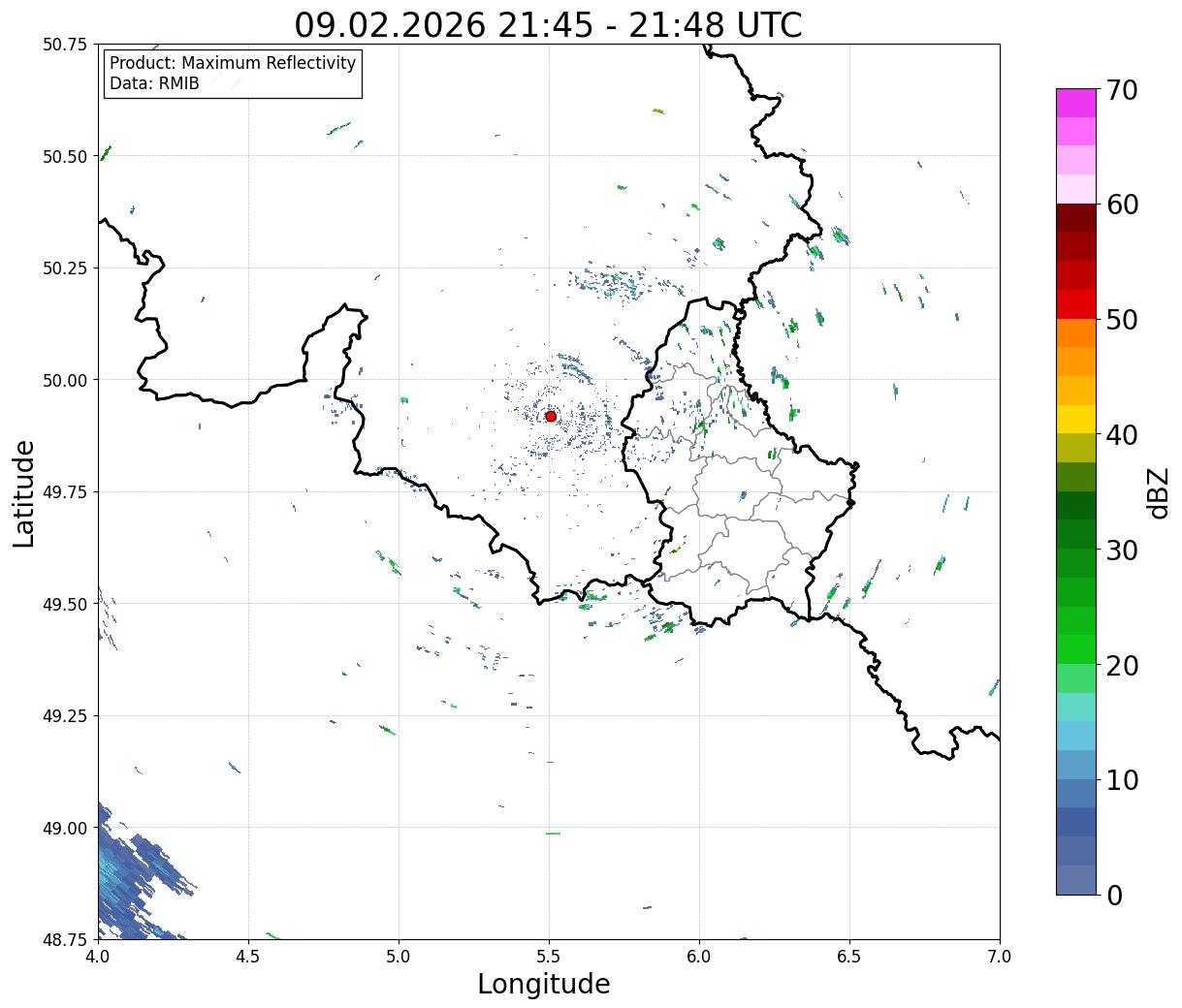Viewport: 1182px width, 1008px height.
Task: Click the latitude tick label 49.75
Action: (65, 492)
